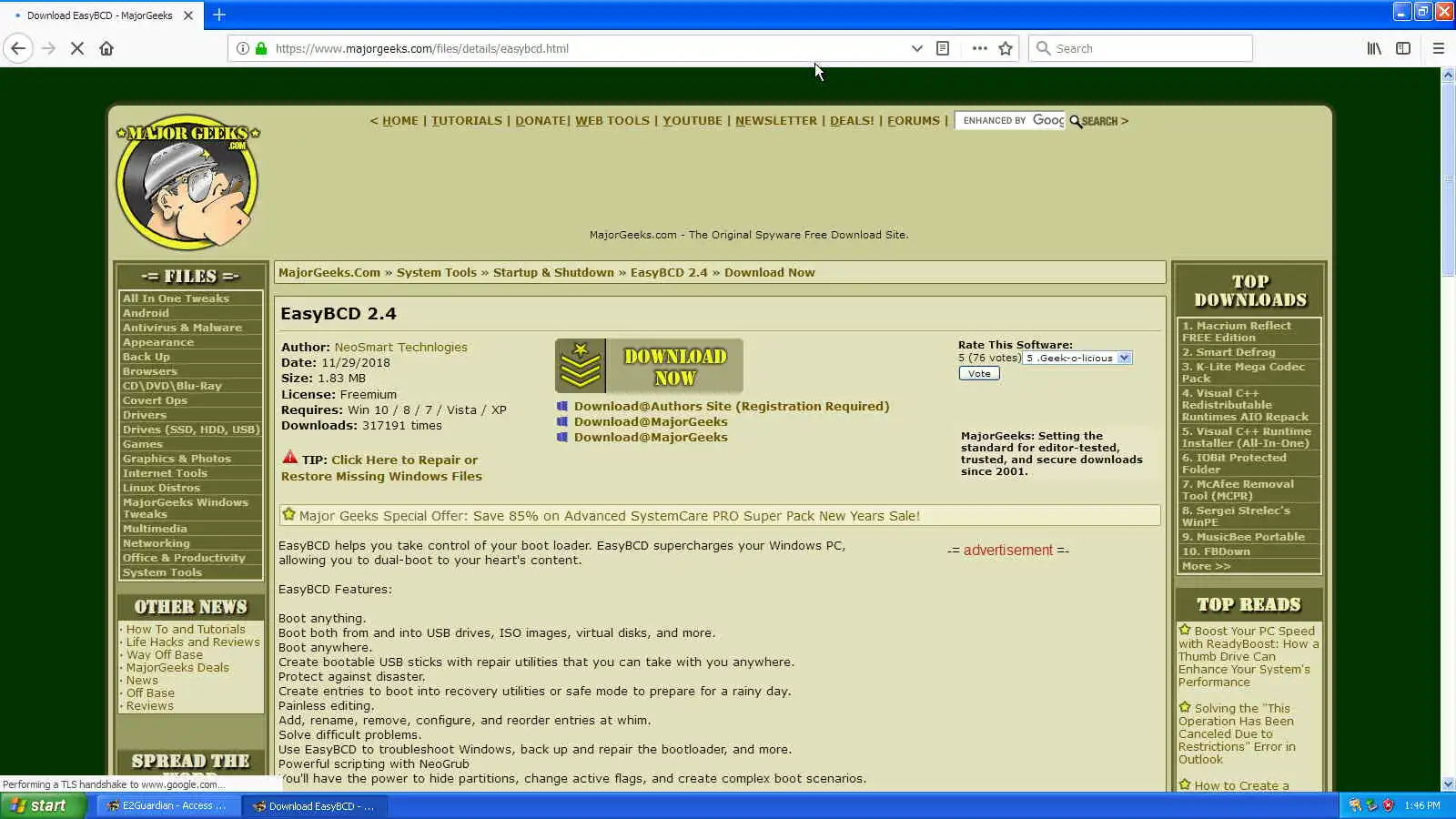Open the DEALS! menu link
This screenshot has width=1456, height=819.
coord(852,120)
